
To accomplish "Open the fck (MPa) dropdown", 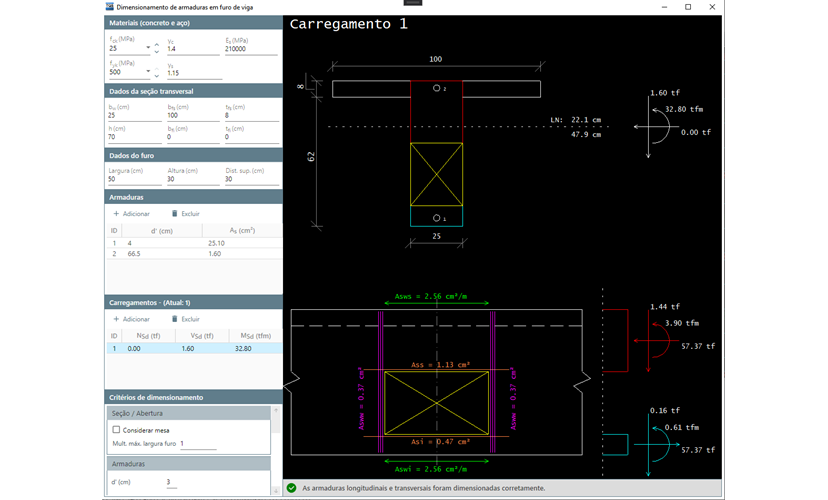I will tap(147, 47).
